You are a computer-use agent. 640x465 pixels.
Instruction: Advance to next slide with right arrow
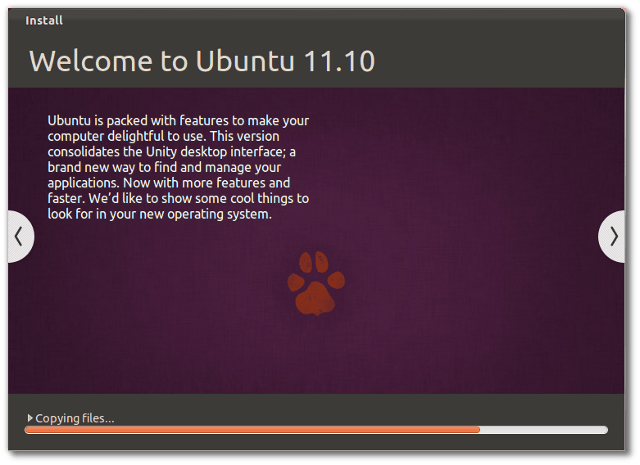click(x=612, y=236)
